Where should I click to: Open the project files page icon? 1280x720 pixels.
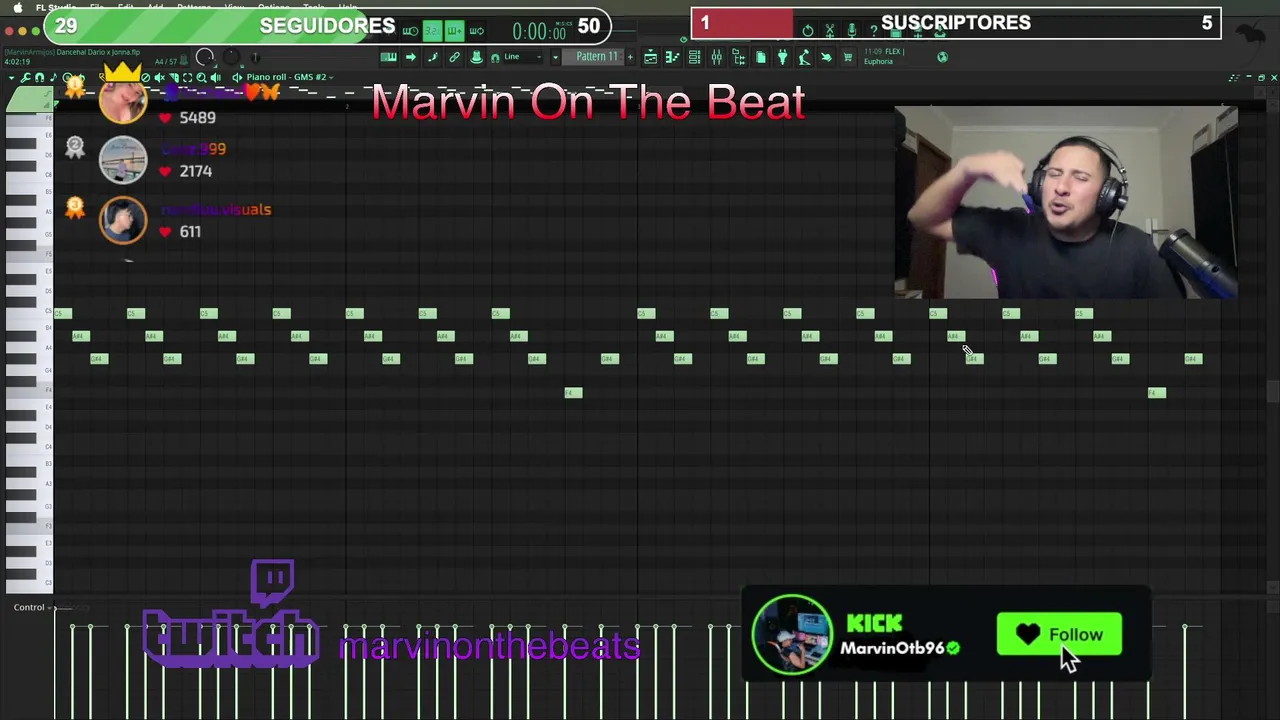pos(760,57)
